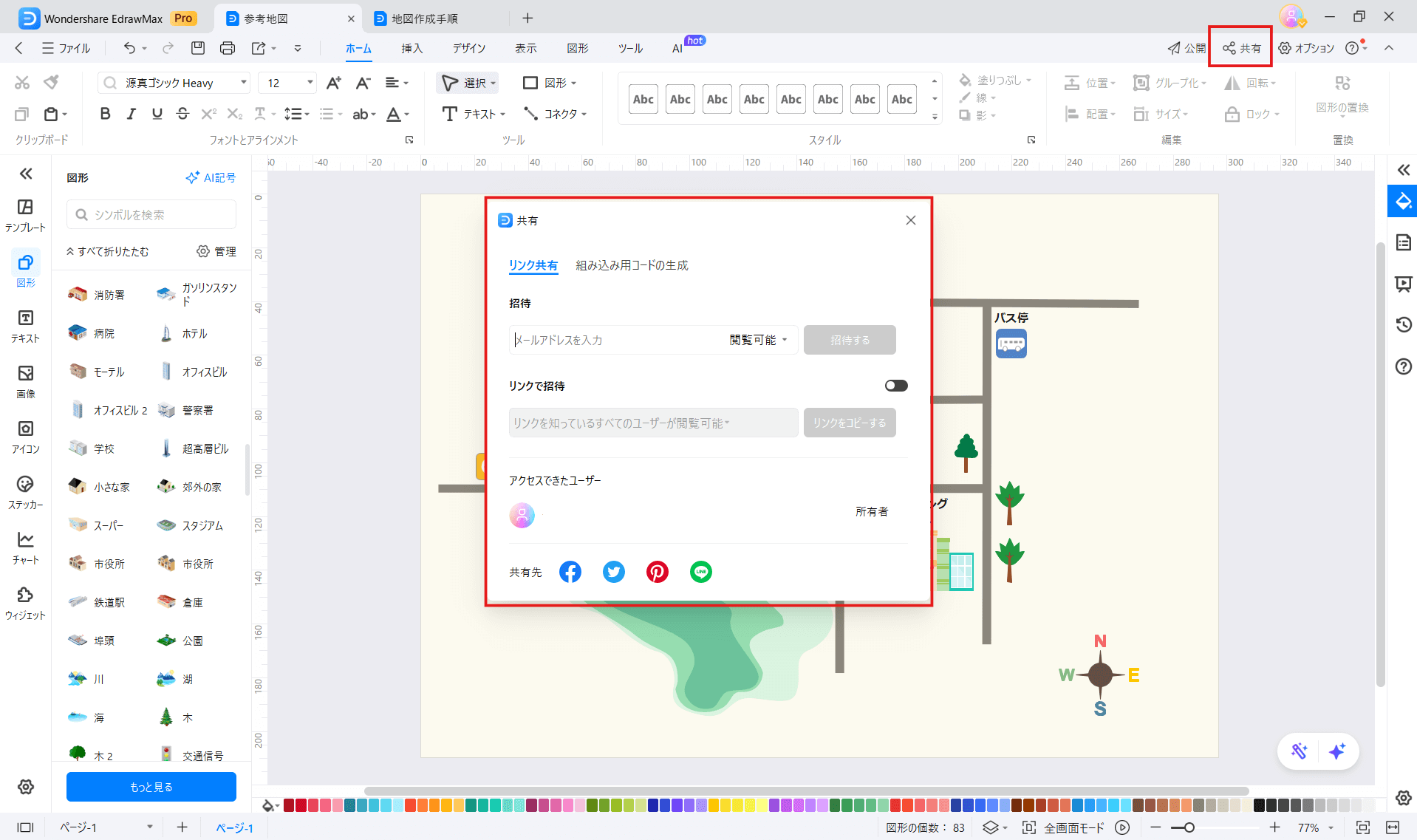This screenshot has height=840, width=1417.
Task: Toggle italic text formatting
Action: pos(131,114)
